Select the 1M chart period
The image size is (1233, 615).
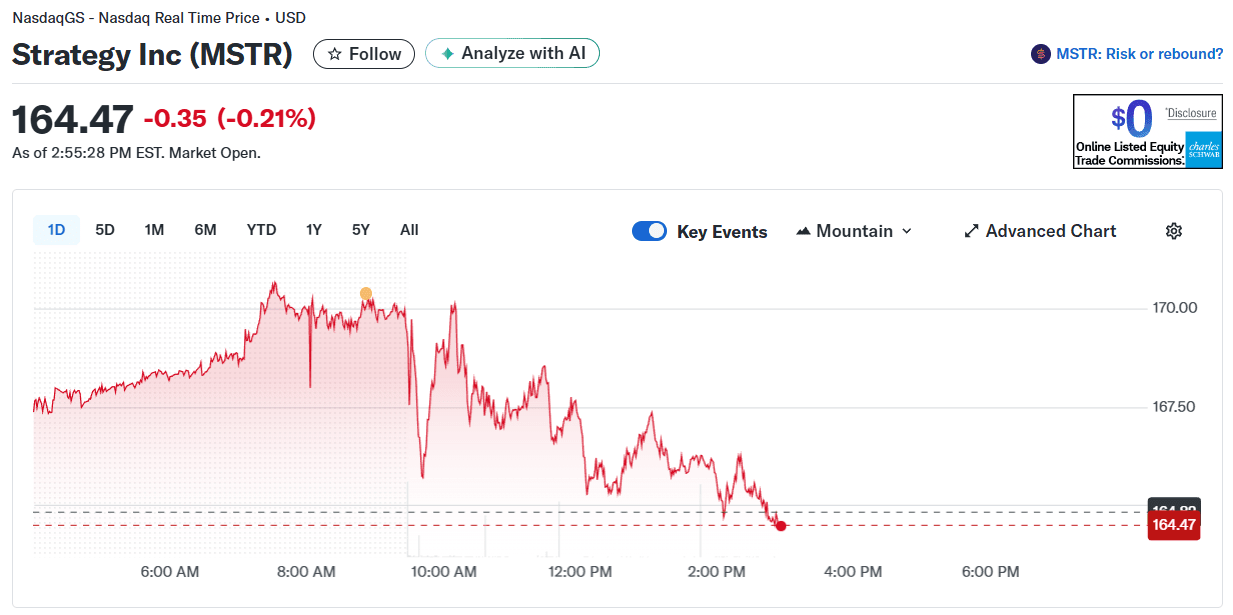pyautogui.click(x=154, y=229)
